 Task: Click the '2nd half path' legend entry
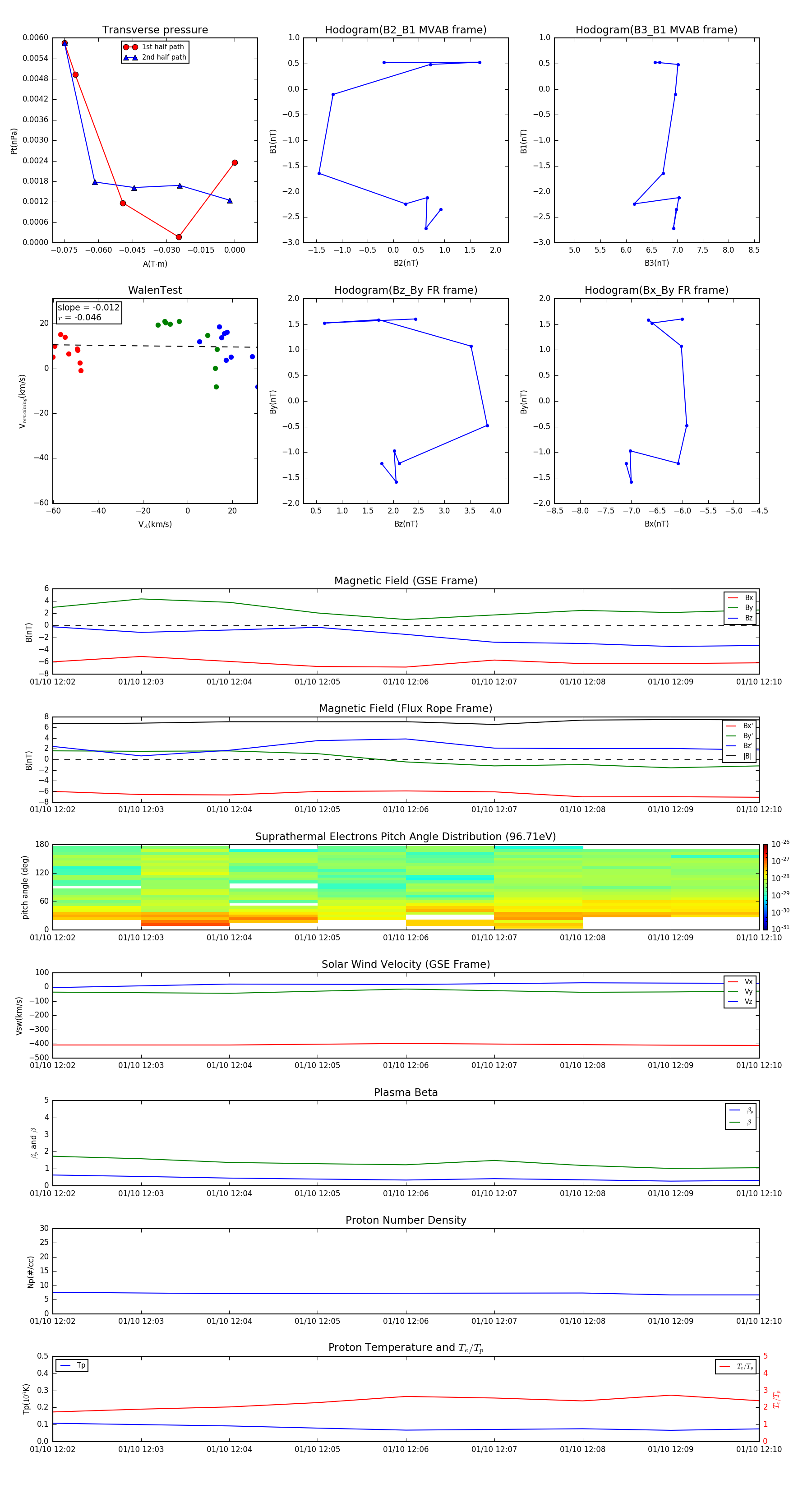(x=155, y=57)
